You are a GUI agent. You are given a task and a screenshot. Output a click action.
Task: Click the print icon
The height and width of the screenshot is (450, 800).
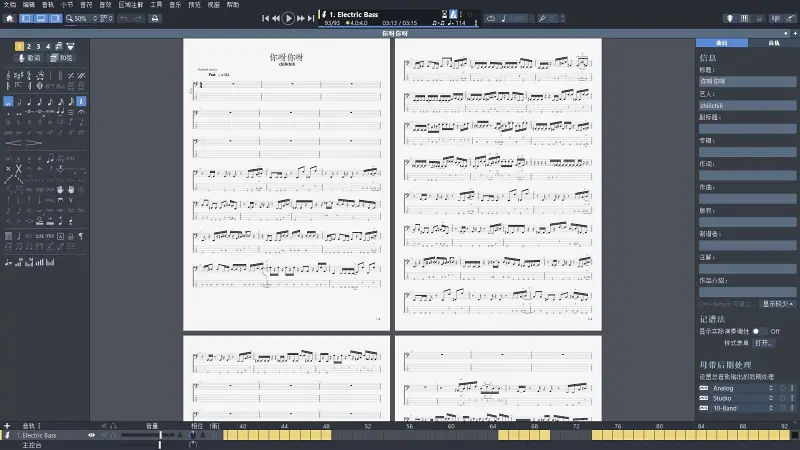[155, 18]
